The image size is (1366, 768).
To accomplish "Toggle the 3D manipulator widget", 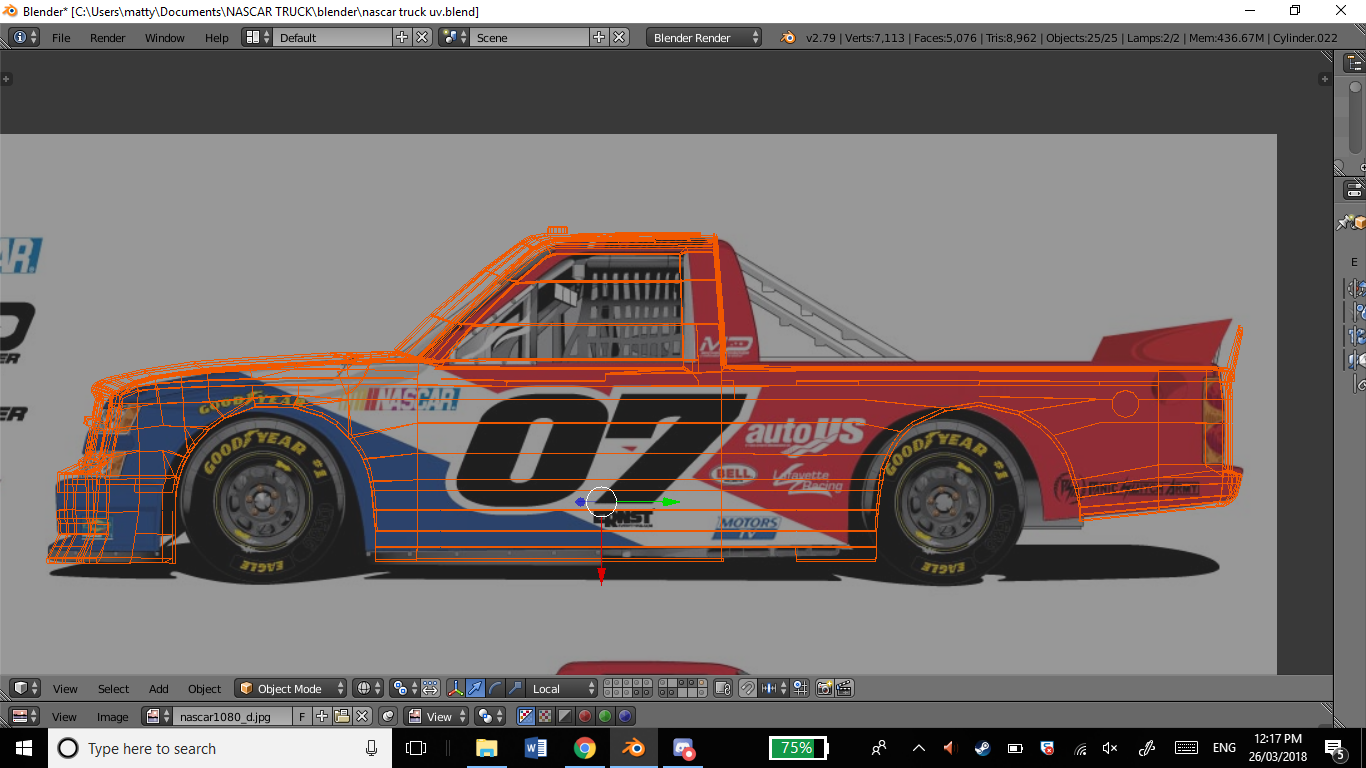I will pos(456,688).
